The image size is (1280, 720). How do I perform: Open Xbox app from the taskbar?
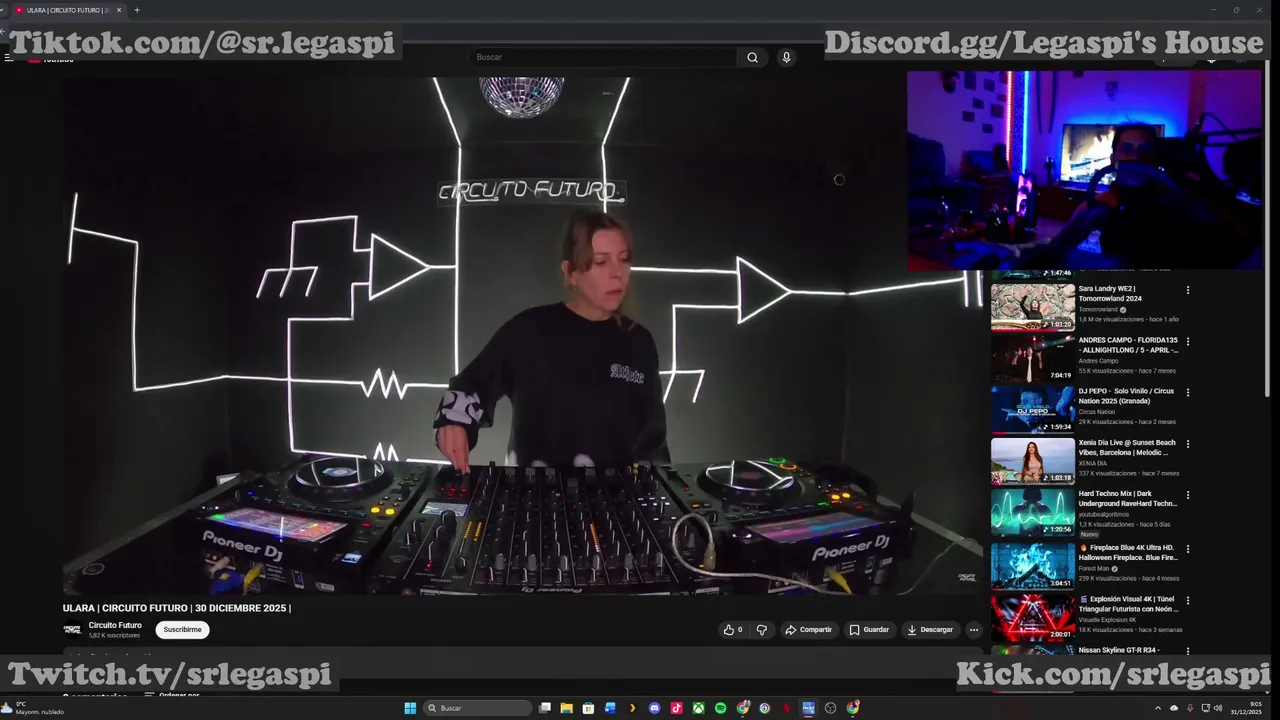(699, 708)
